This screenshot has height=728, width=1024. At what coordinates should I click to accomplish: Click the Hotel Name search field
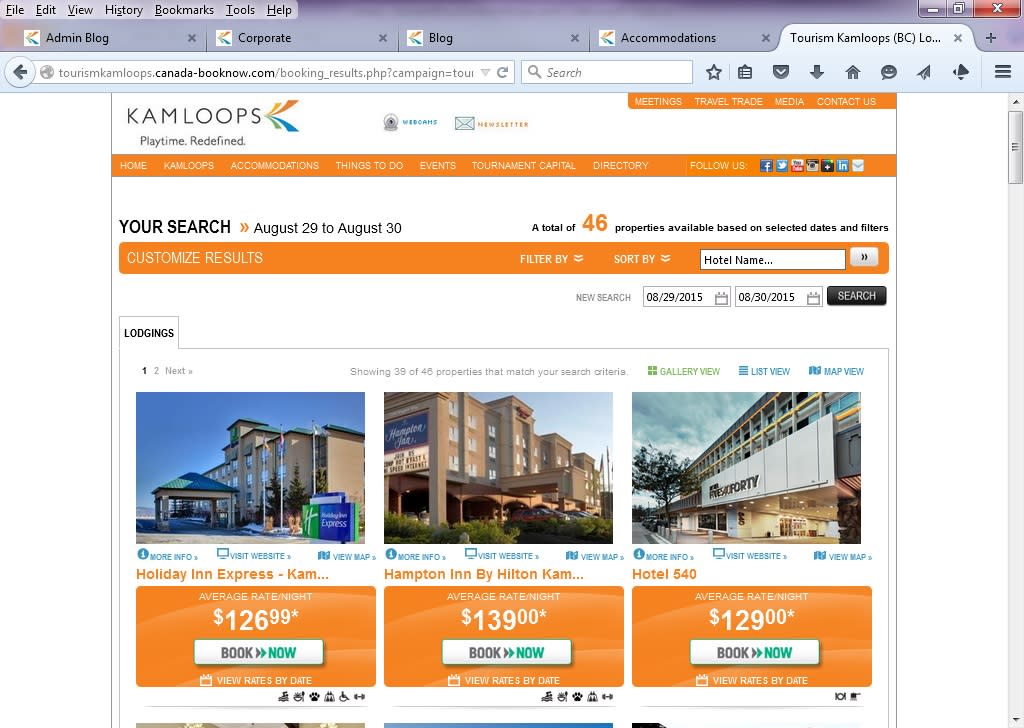[x=773, y=259]
